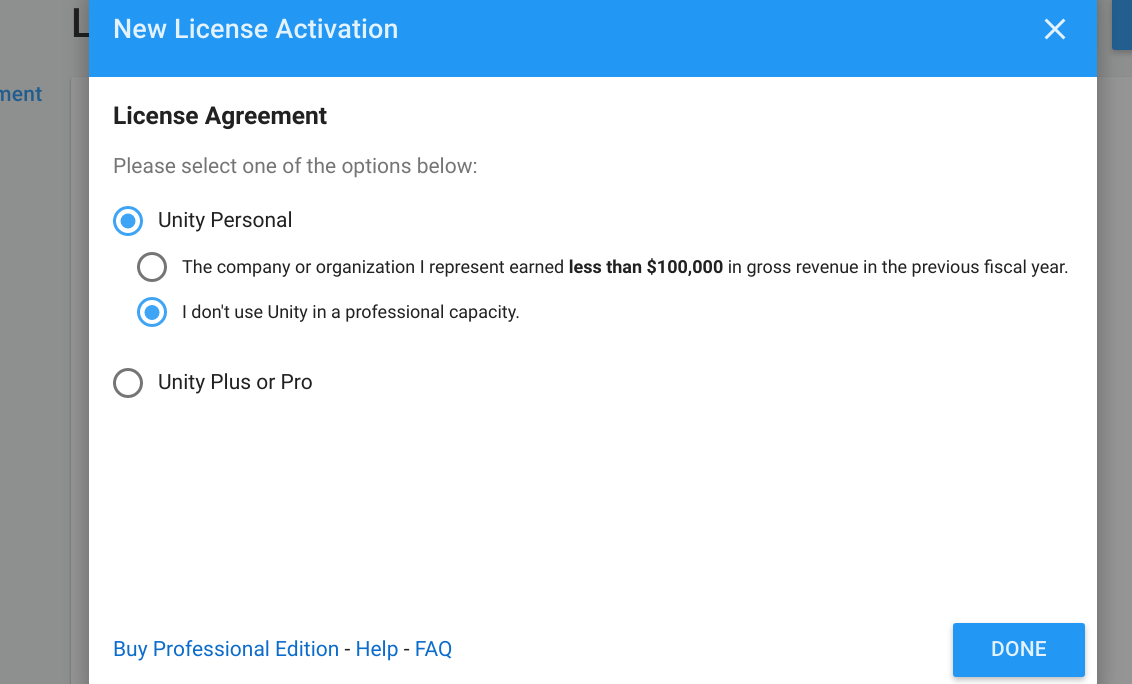
Task: Click the partially hidden blue button at top-right edge
Action: coord(1121,25)
